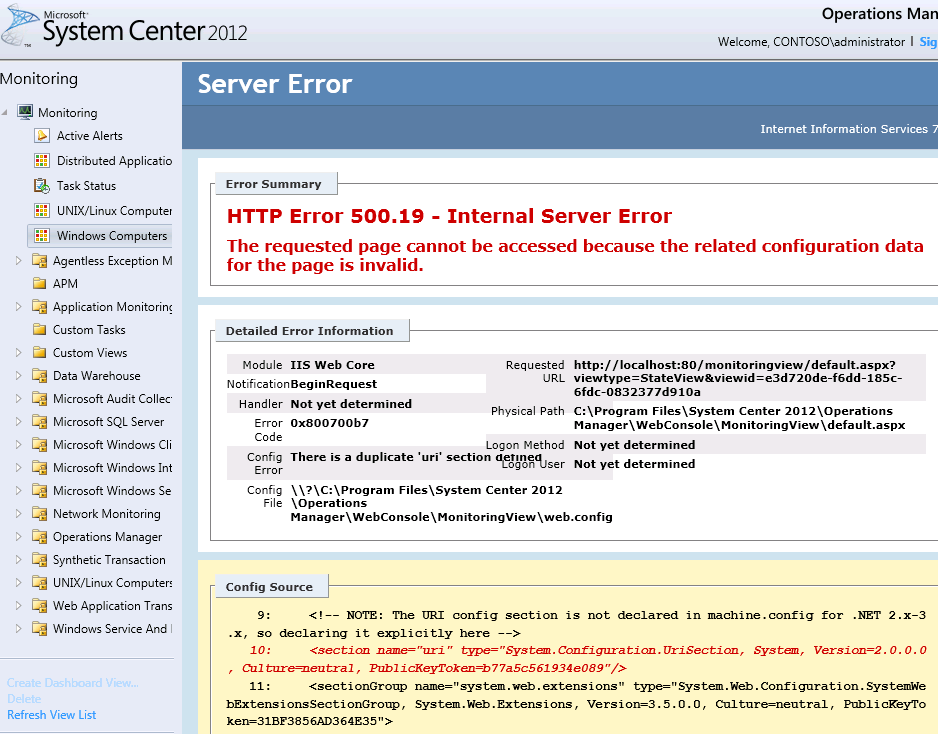The image size is (938, 734).
Task: Select the Microsoft SQL Server folder icon
Action: [x=39, y=422]
